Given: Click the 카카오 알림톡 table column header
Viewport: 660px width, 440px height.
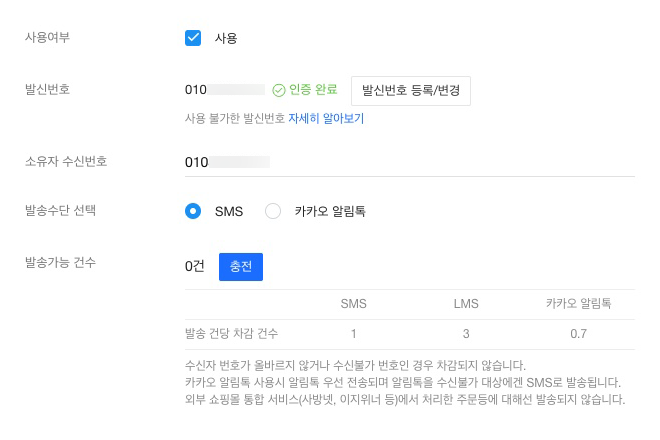Looking at the screenshot, I should pos(578,302).
